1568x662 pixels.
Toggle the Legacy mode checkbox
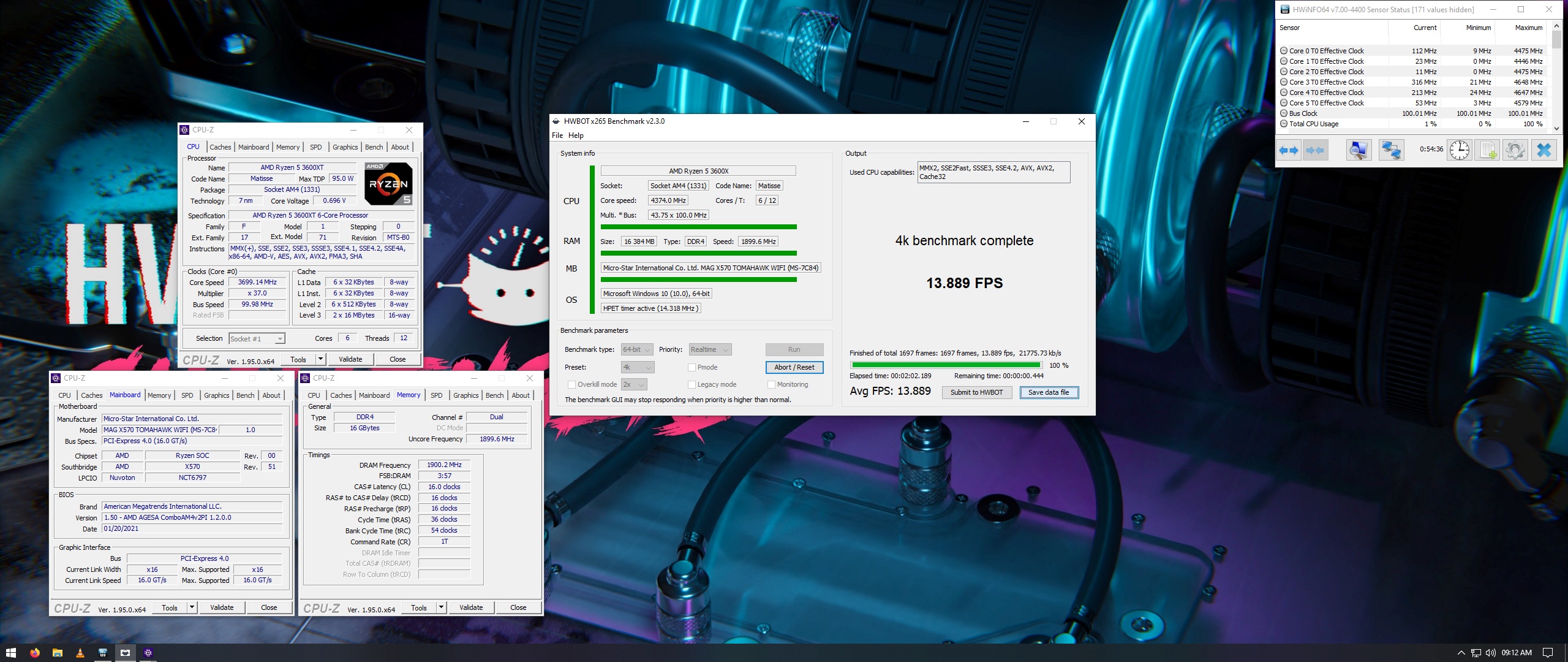(692, 385)
